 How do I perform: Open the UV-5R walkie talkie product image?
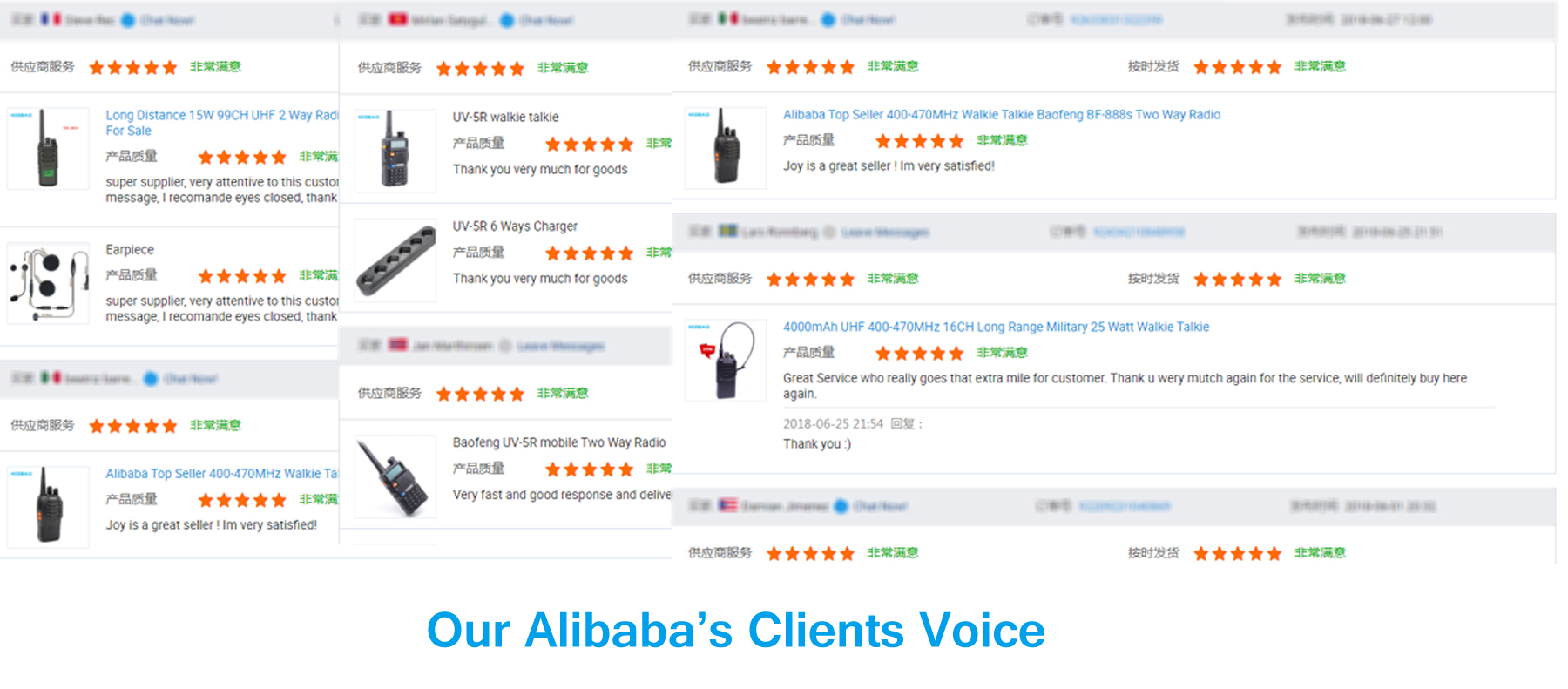point(395,150)
